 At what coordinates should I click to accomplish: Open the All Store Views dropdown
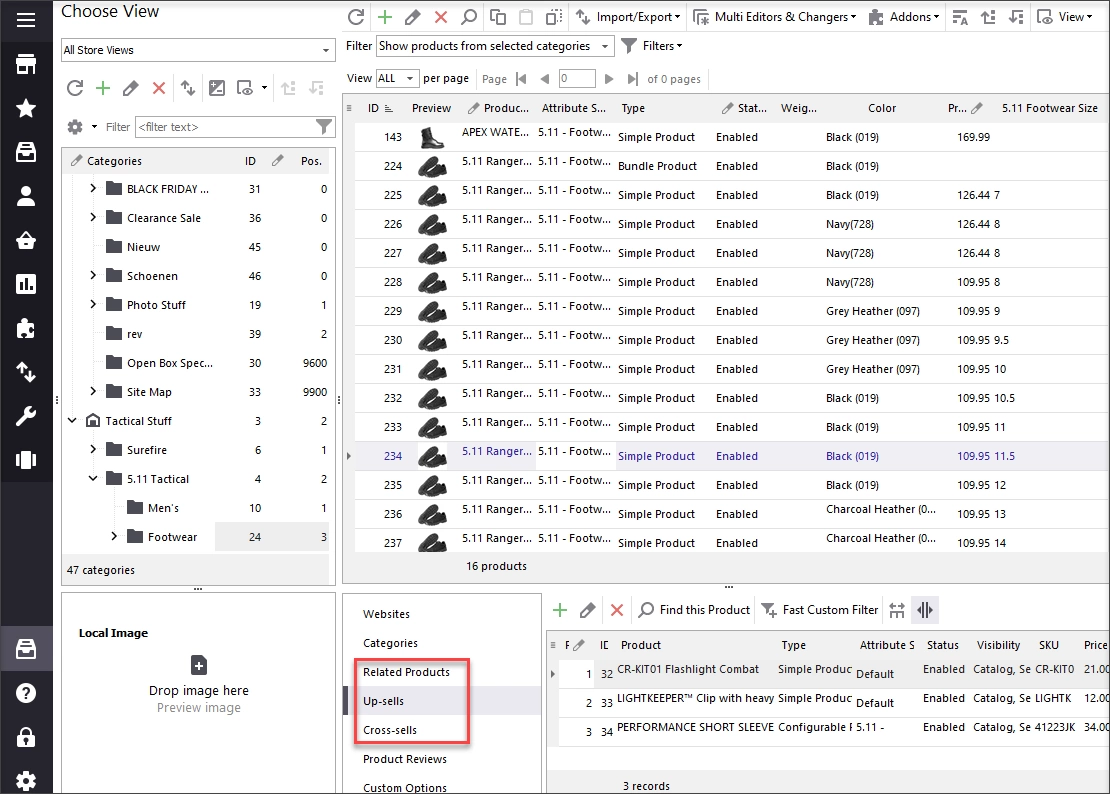(198, 50)
